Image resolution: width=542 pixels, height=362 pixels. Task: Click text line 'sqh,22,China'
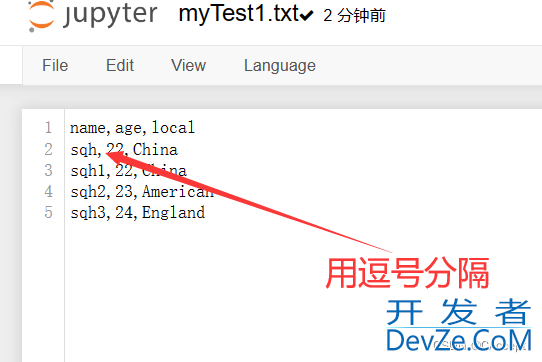(124, 149)
